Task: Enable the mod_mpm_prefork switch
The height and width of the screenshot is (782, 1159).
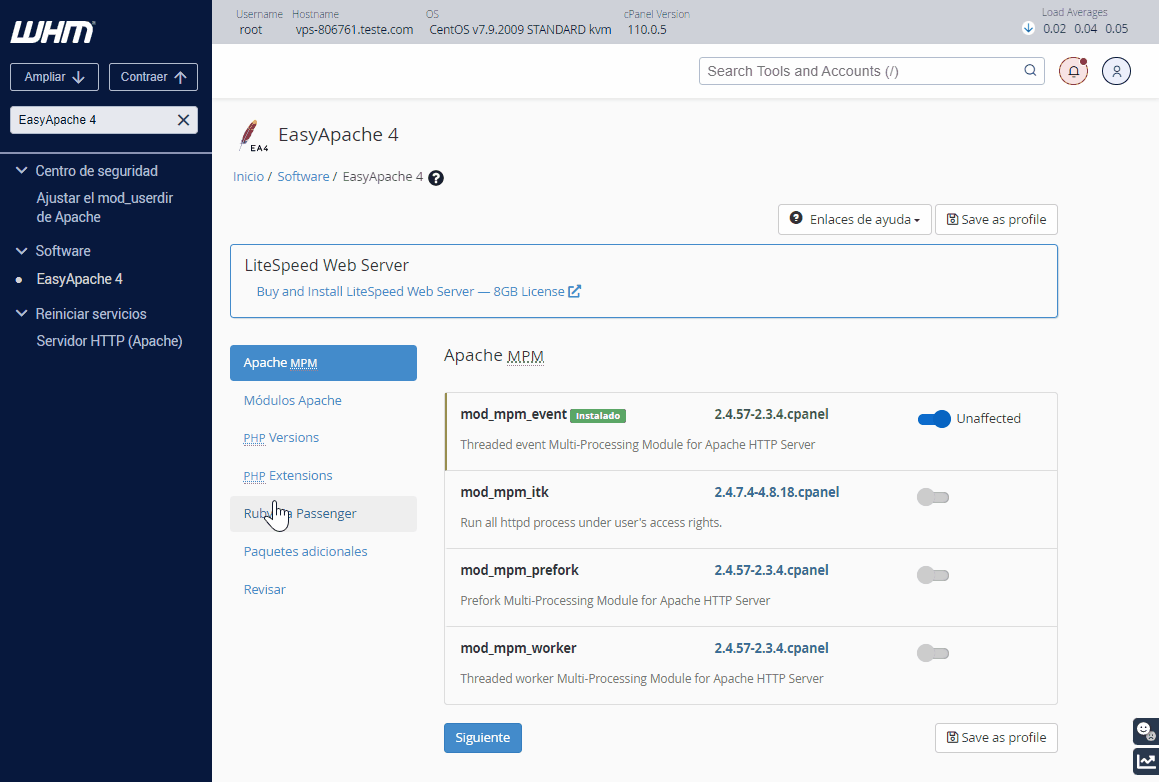Action: coord(933,575)
